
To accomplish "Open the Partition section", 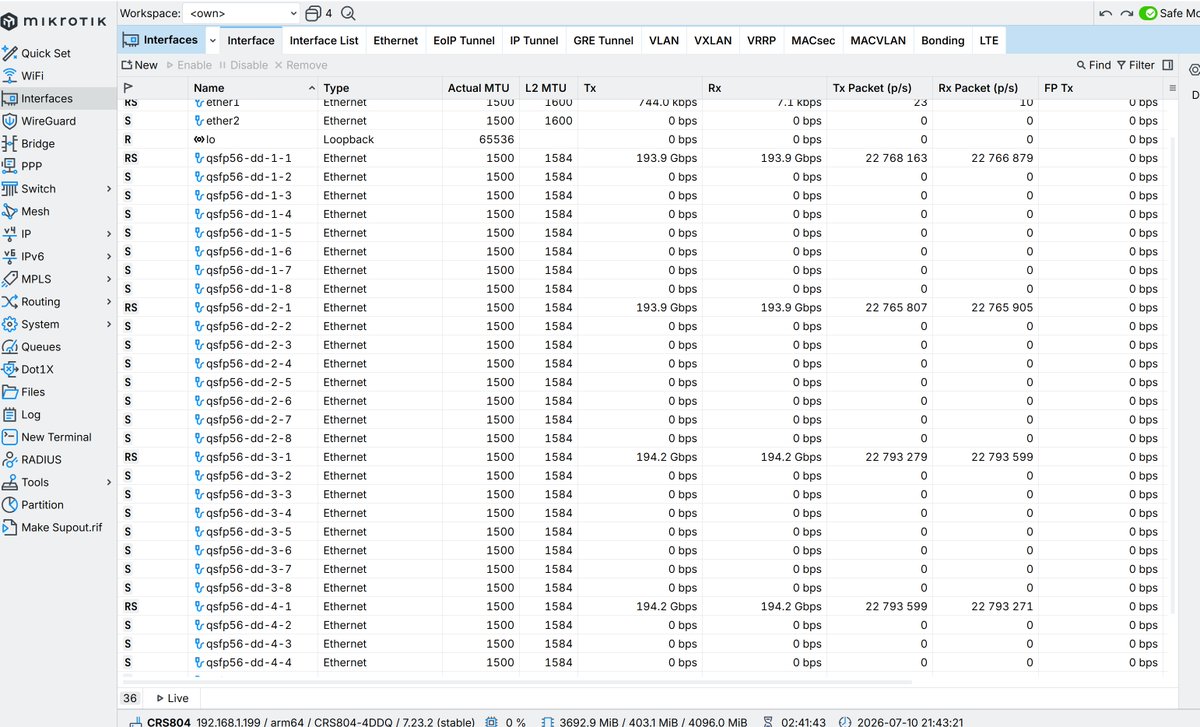I will tap(42, 505).
